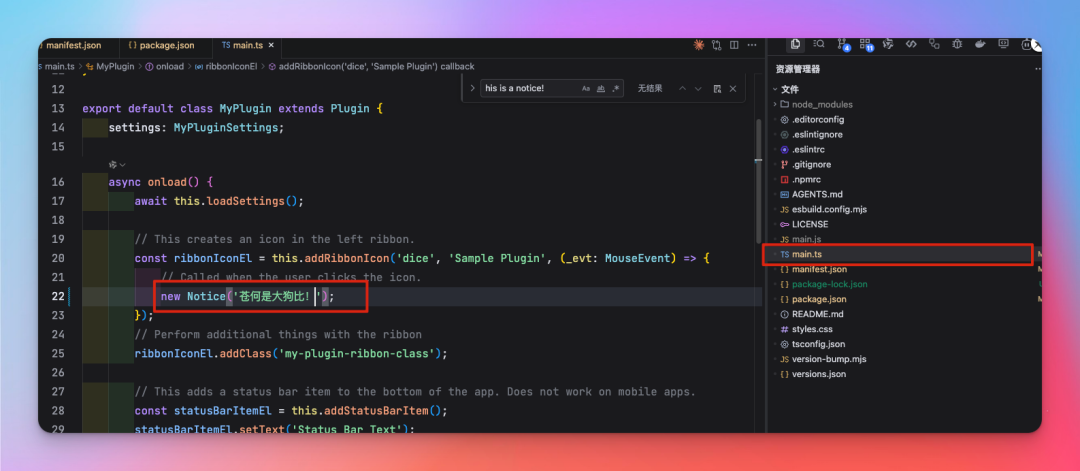Click the 资源管理器 panel title
The height and width of the screenshot is (471, 1080).
(798, 69)
